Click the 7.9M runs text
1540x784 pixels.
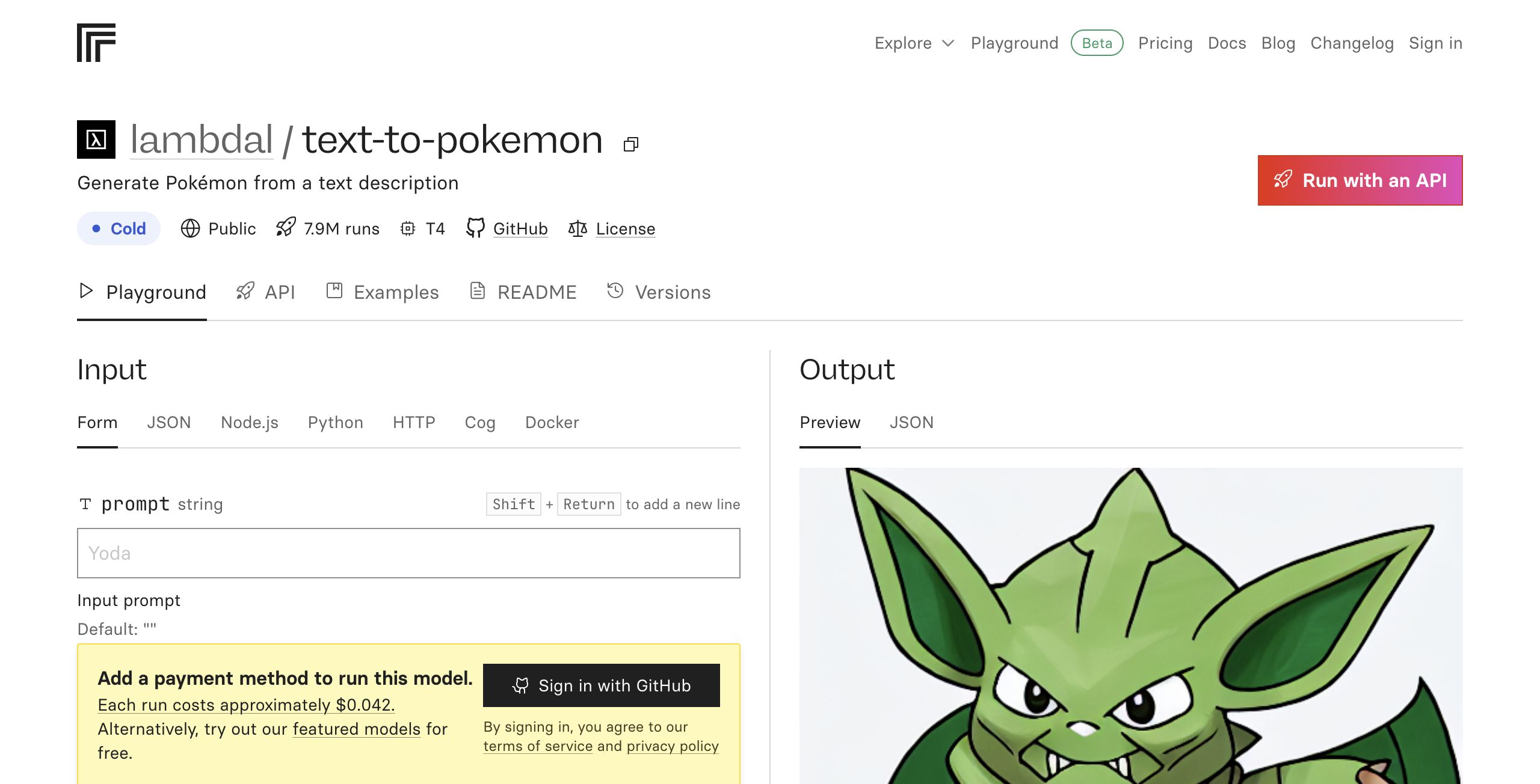(x=342, y=228)
